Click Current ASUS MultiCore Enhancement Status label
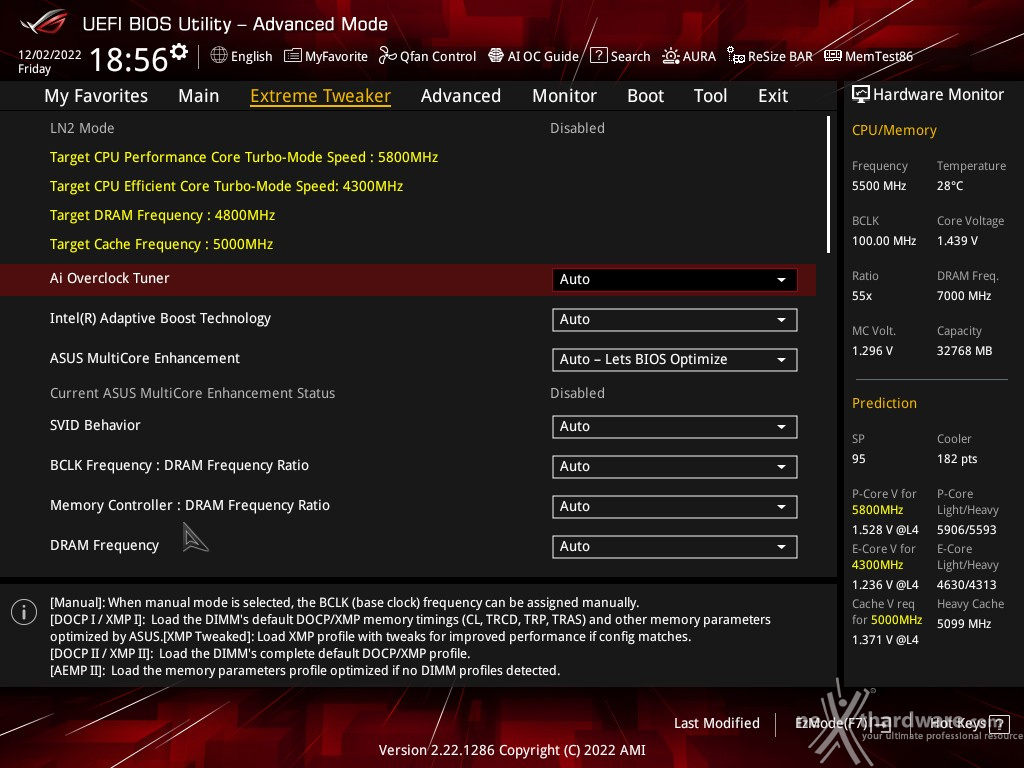1024x768 pixels. (193, 393)
